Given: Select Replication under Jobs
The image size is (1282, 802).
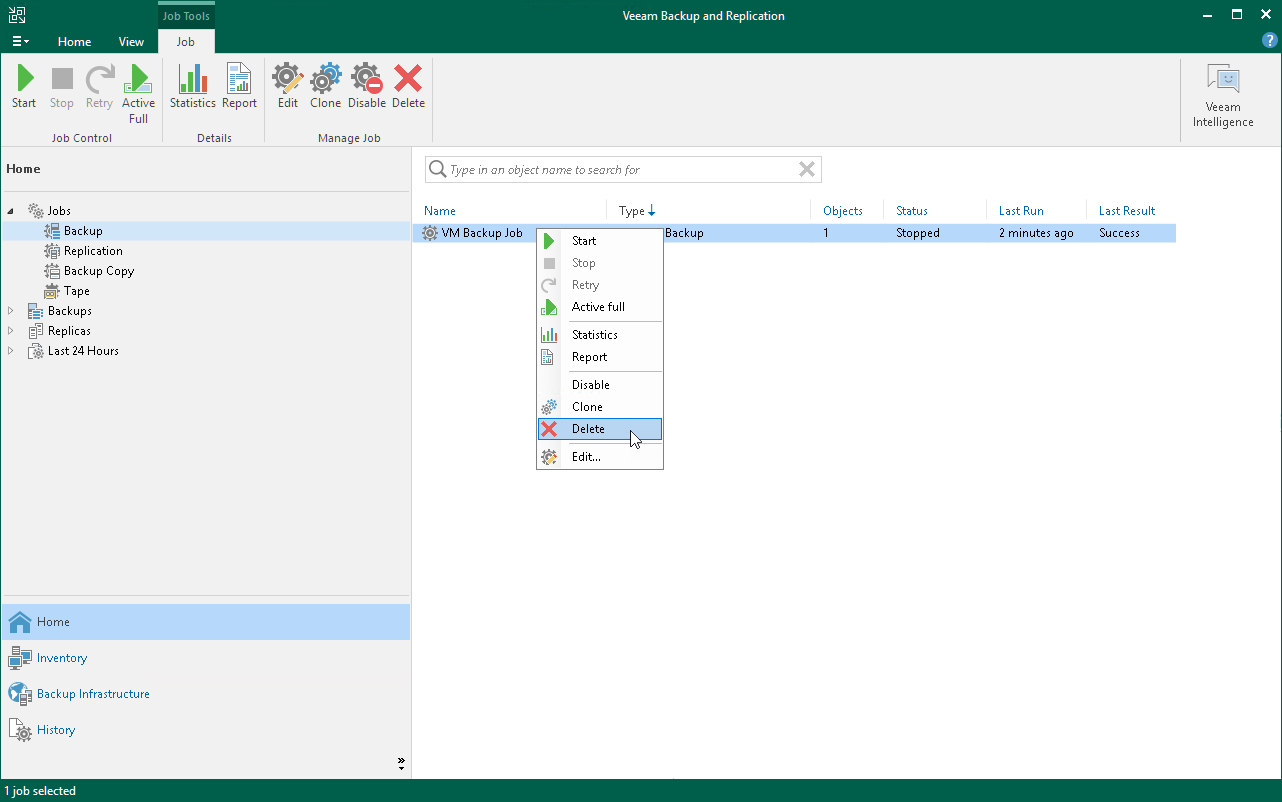Looking at the screenshot, I should click(93, 251).
